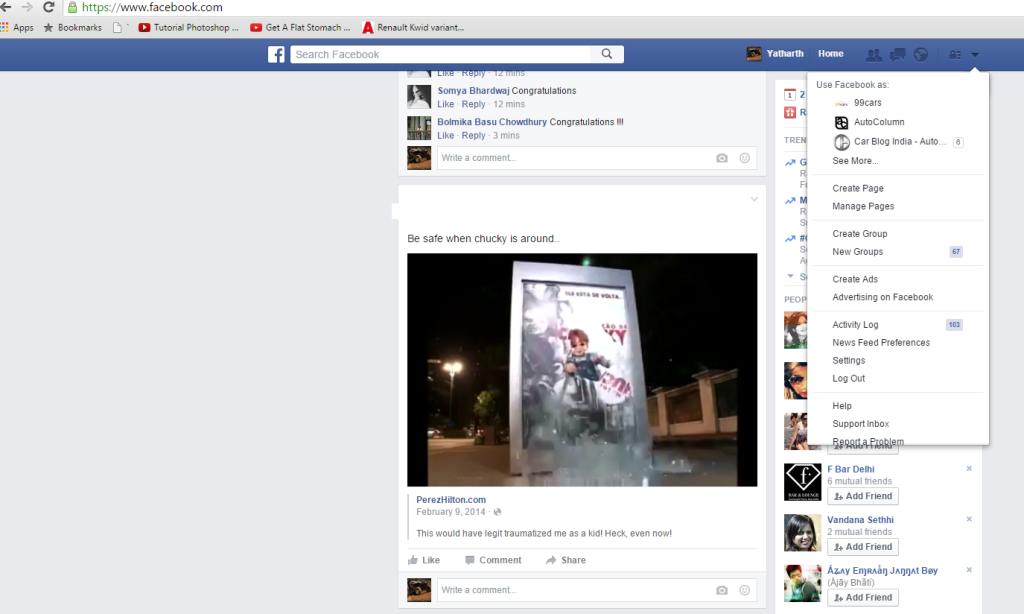Image resolution: width=1024 pixels, height=614 pixels.
Task: Select Settings from the account menu
Action: tap(849, 360)
